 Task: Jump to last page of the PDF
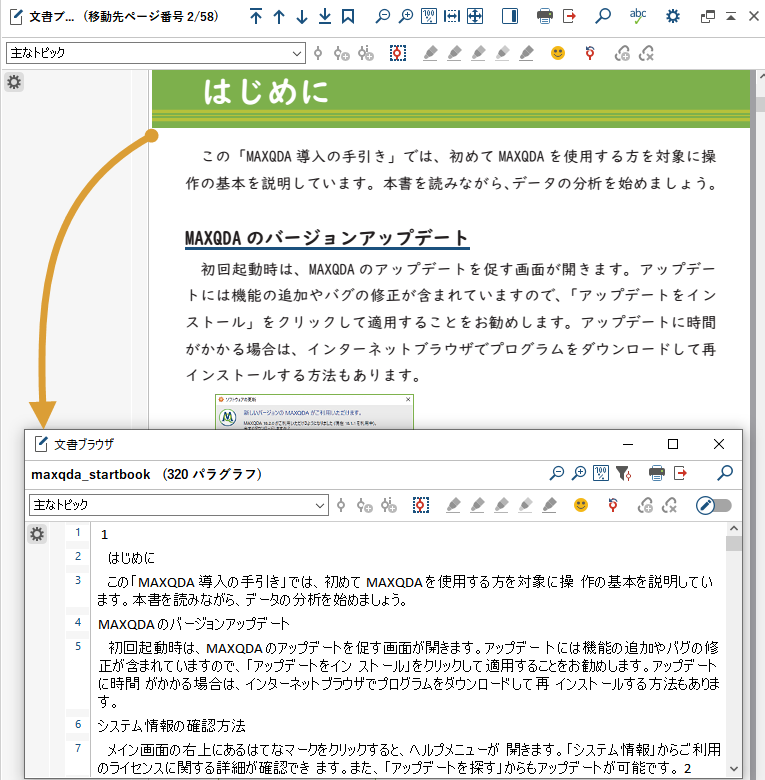[325, 16]
